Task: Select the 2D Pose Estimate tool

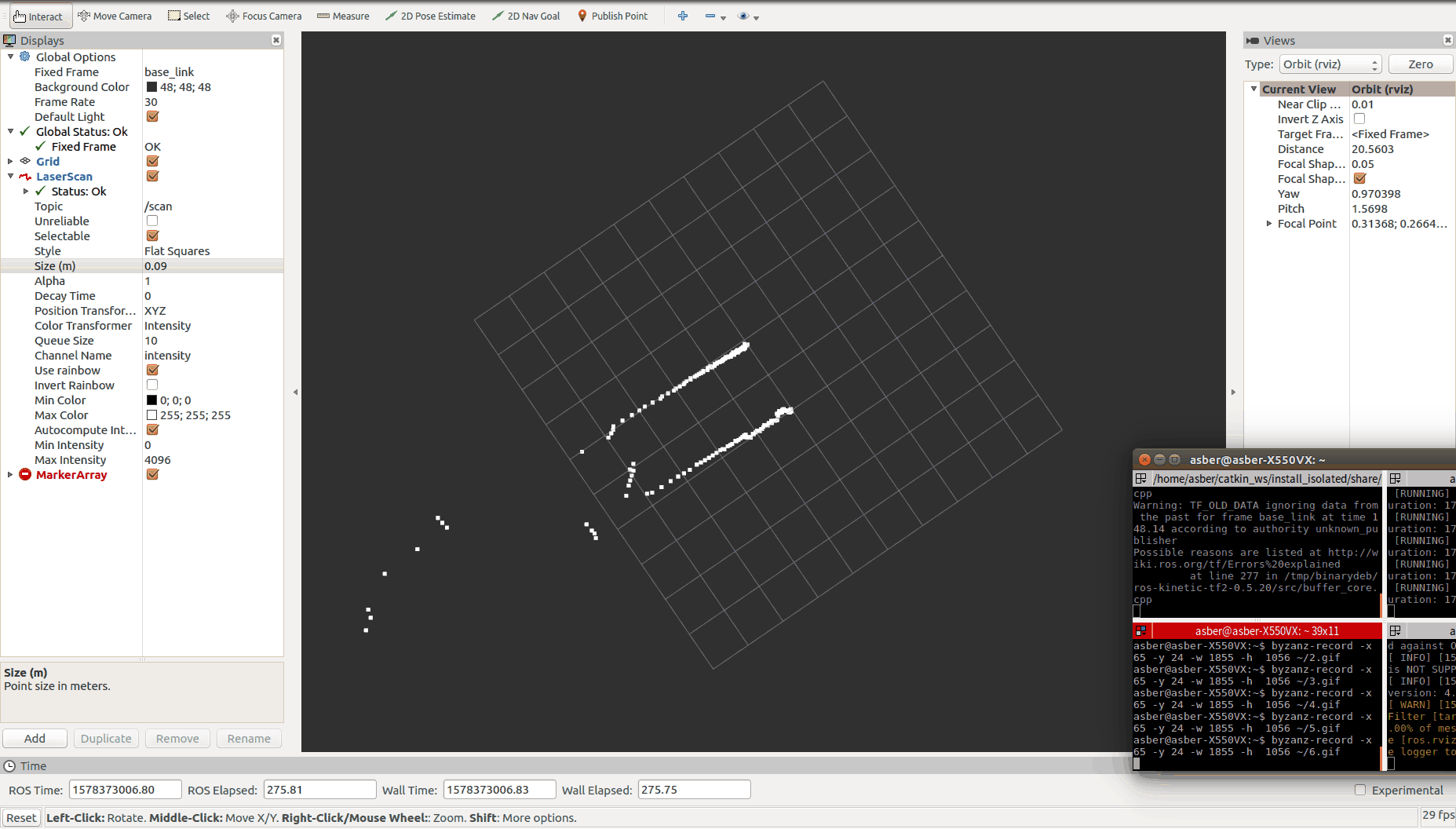Action: point(430,16)
